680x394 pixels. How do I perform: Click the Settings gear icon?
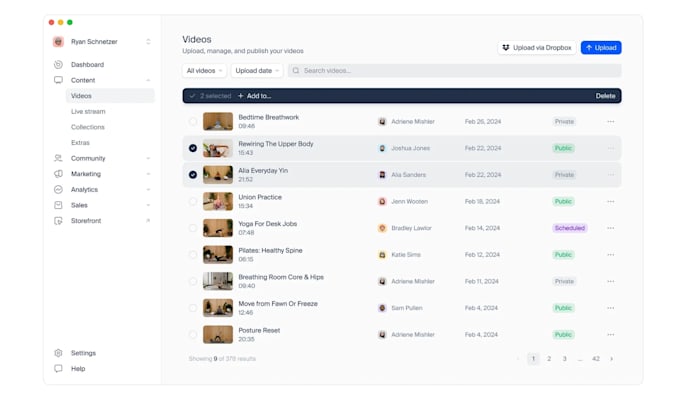point(58,353)
